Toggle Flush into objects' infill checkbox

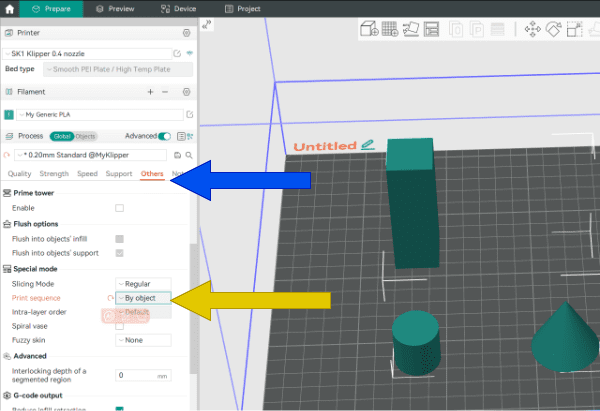[x=119, y=239]
